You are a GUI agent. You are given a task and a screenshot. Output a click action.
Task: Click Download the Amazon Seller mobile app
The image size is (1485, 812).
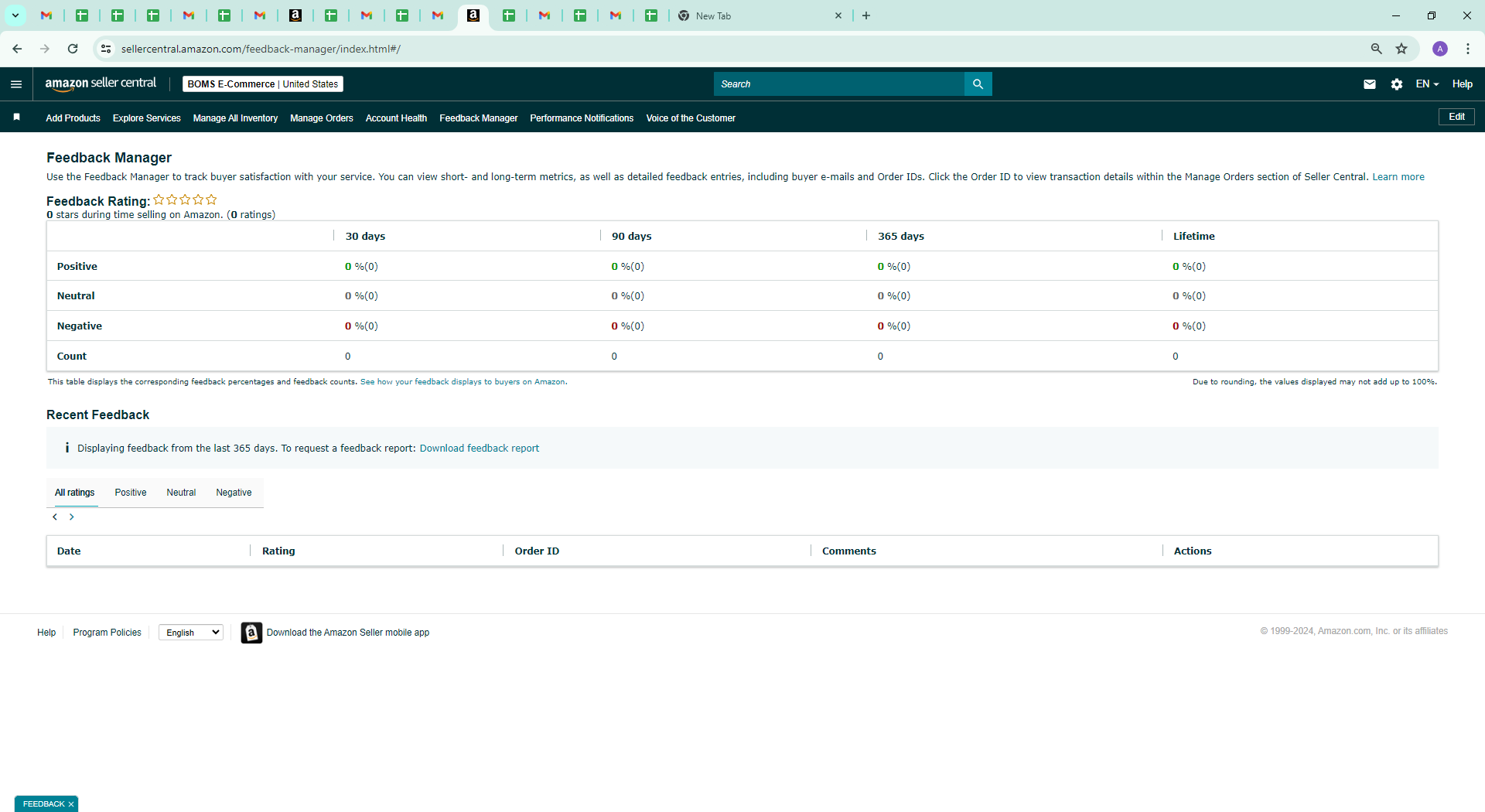coord(348,633)
